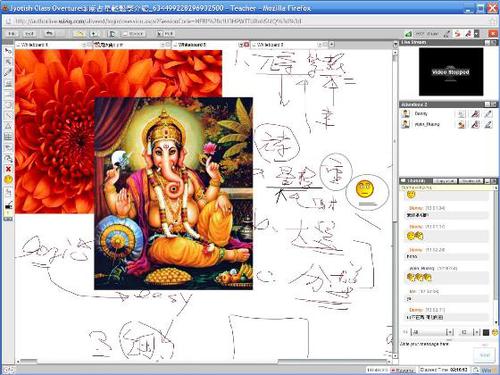Image resolution: width=500 pixels, height=375 pixels.
Task: Expand dropdown arrow next to top-right tool icons
Action: point(477,34)
